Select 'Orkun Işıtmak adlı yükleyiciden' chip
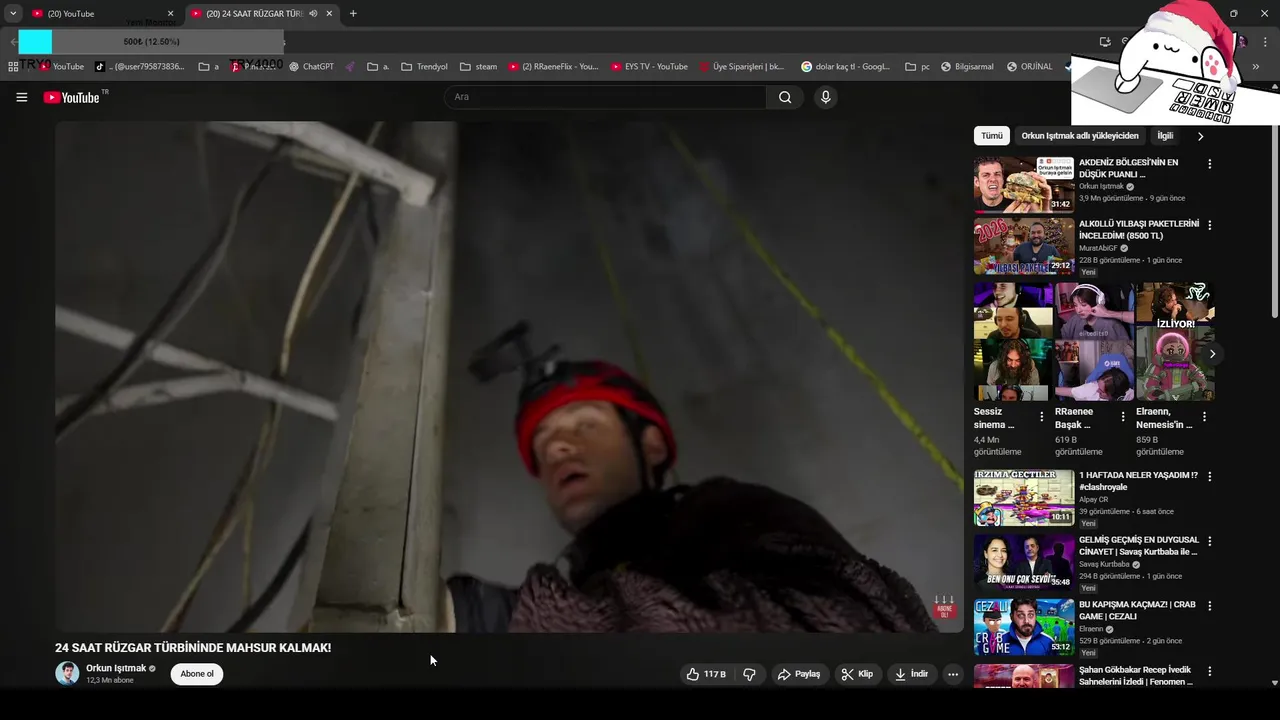Screen dimensions: 1280x720 (x=1080, y=136)
